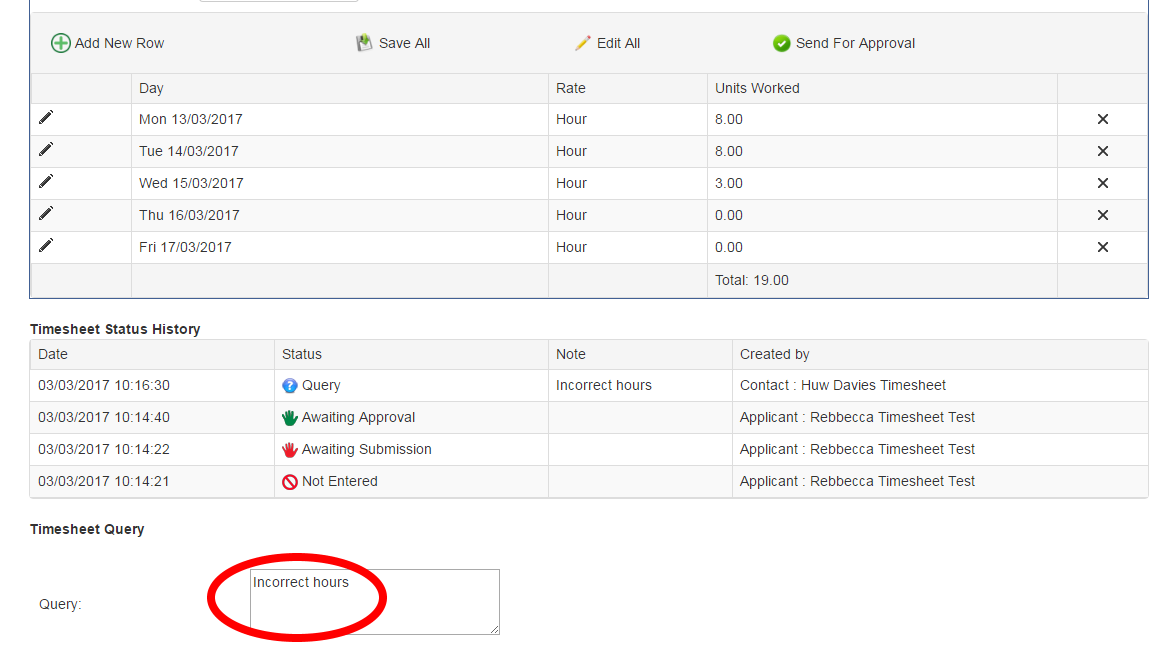Click the red hand Awaiting Submission icon
The image size is (1170, 658).
tap(290, 450)
